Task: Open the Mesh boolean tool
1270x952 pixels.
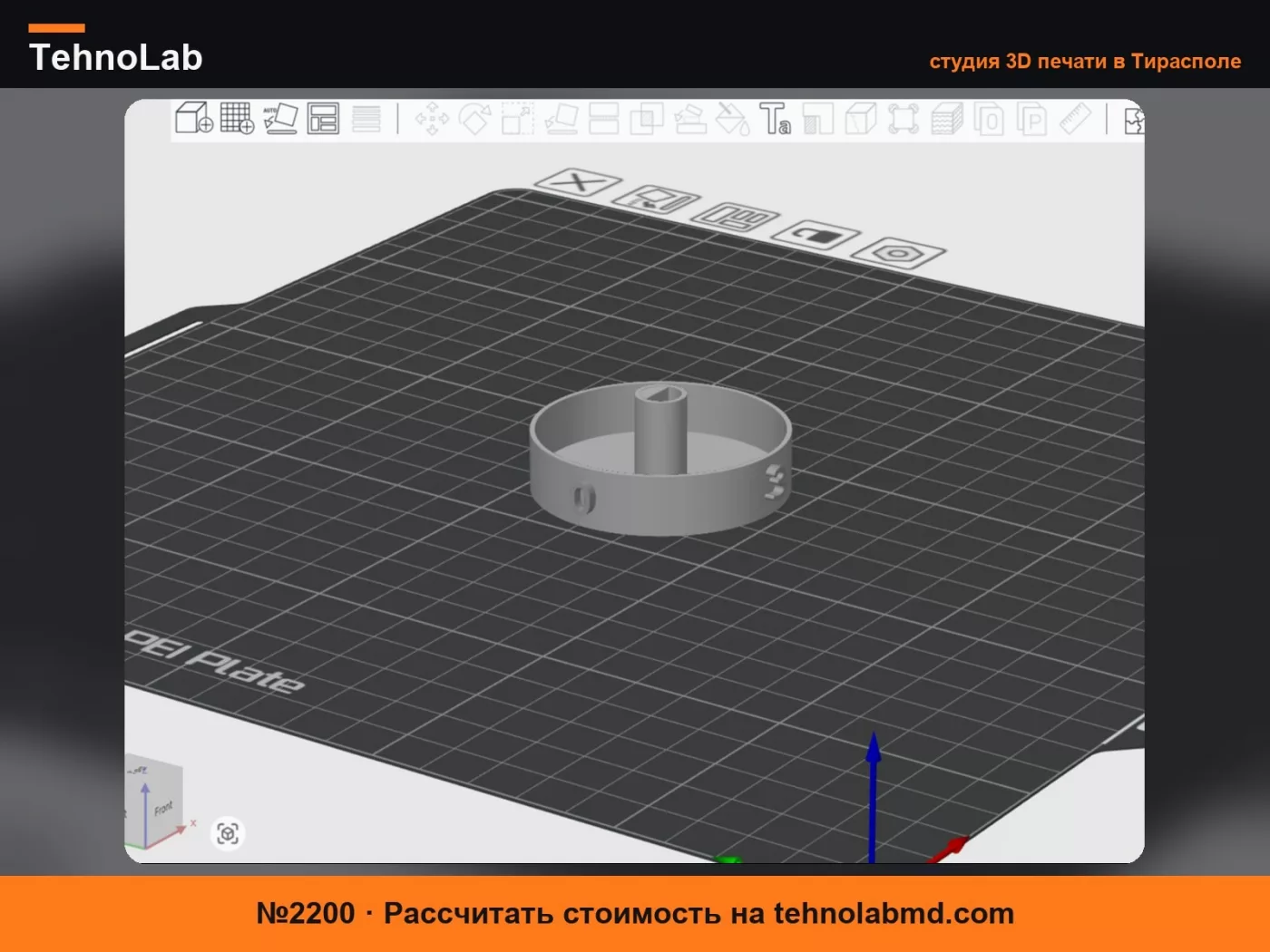Action: coord(647,119)
